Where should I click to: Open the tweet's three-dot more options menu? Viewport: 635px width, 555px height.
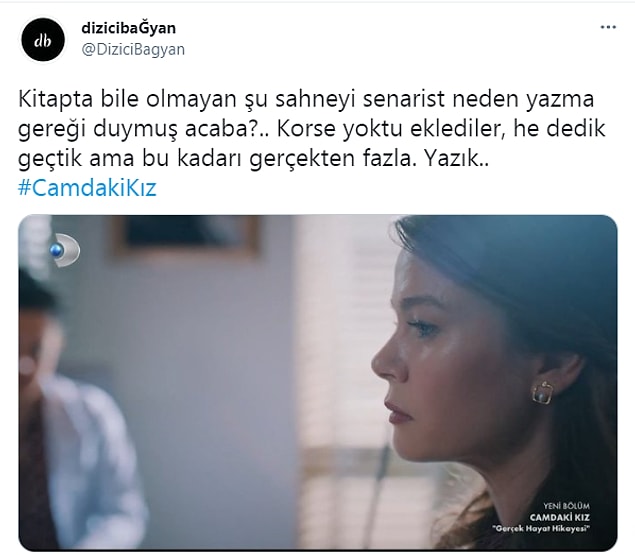[x=608, y=28]
